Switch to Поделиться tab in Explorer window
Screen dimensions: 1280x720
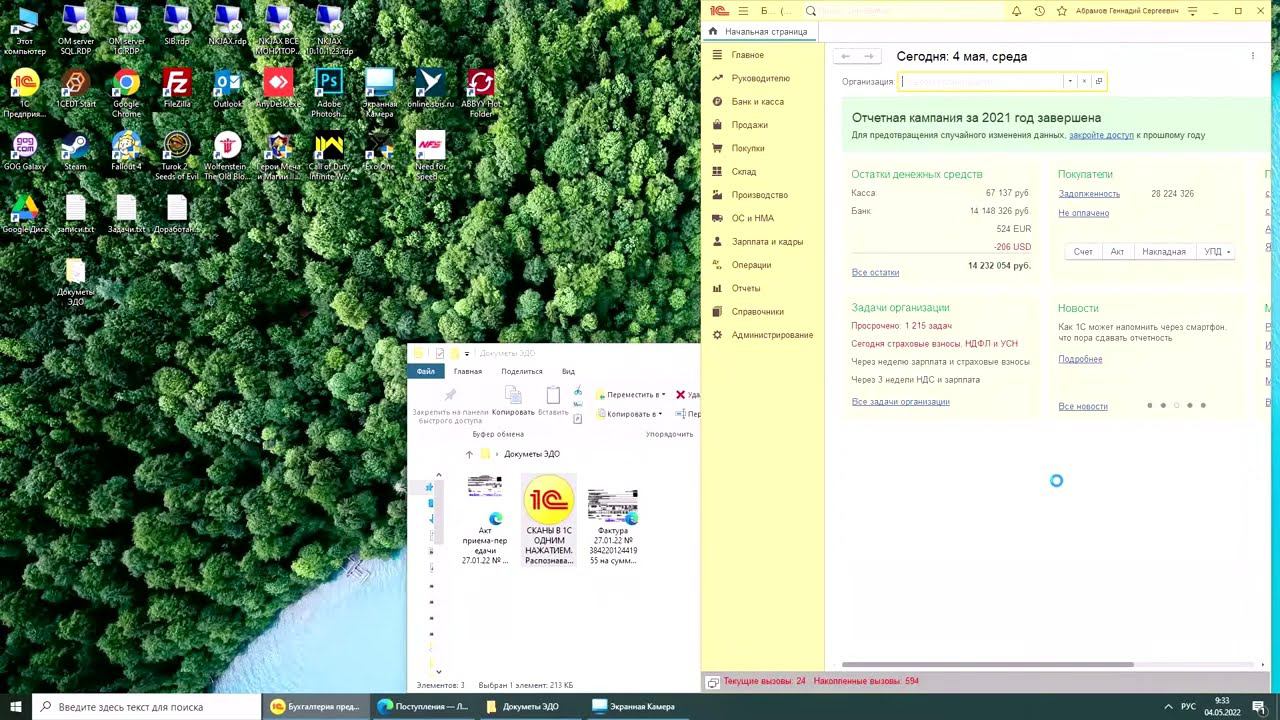pos(522,371)
